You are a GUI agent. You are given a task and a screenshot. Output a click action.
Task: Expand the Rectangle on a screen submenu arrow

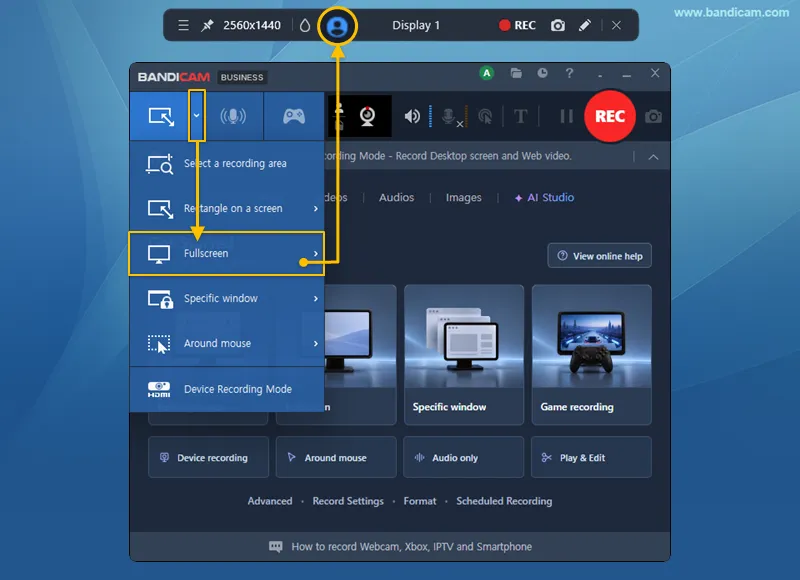(315, 209)
